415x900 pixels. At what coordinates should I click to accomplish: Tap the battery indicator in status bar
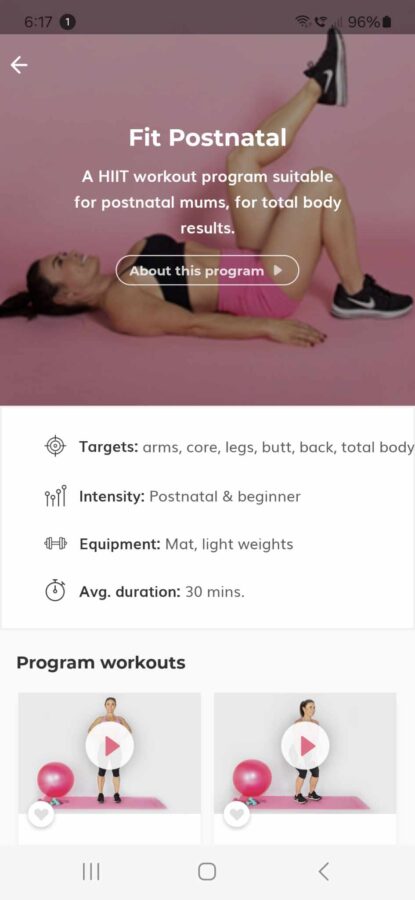pyautogui.click(x=387, y=22)
